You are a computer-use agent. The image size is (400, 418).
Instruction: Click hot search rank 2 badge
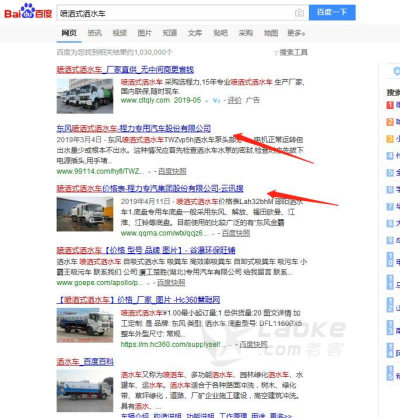390,122
